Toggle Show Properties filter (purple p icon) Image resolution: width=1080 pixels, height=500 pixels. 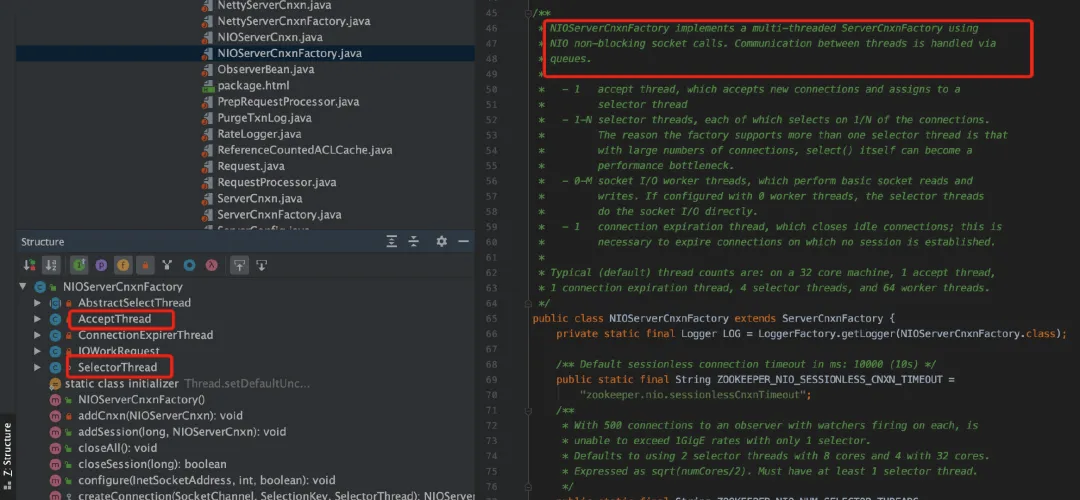point(101,264)
